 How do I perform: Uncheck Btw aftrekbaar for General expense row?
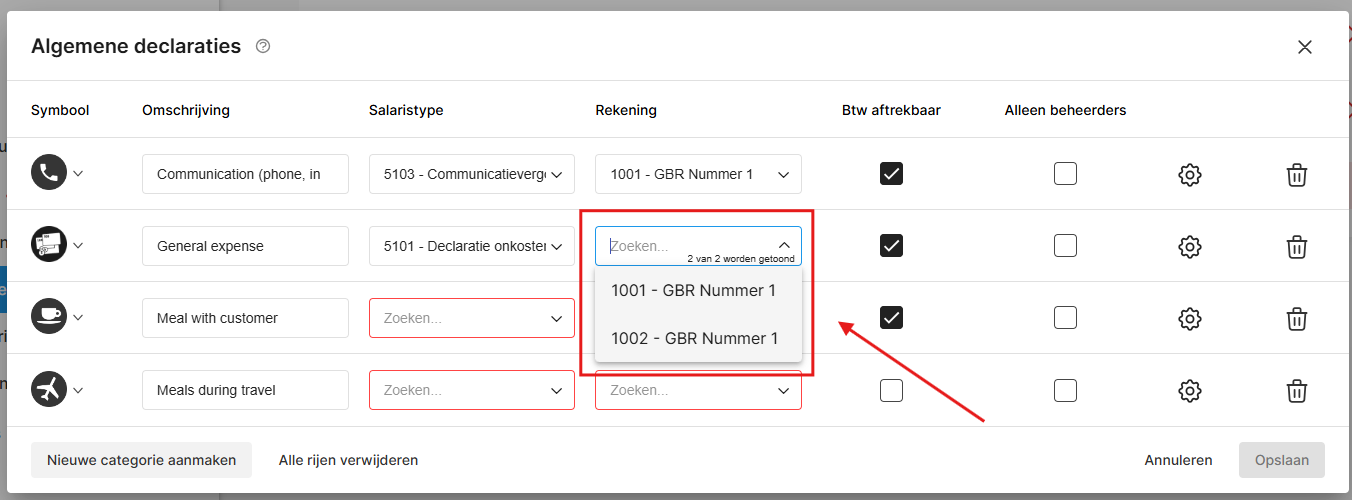[x=891, y=246]
